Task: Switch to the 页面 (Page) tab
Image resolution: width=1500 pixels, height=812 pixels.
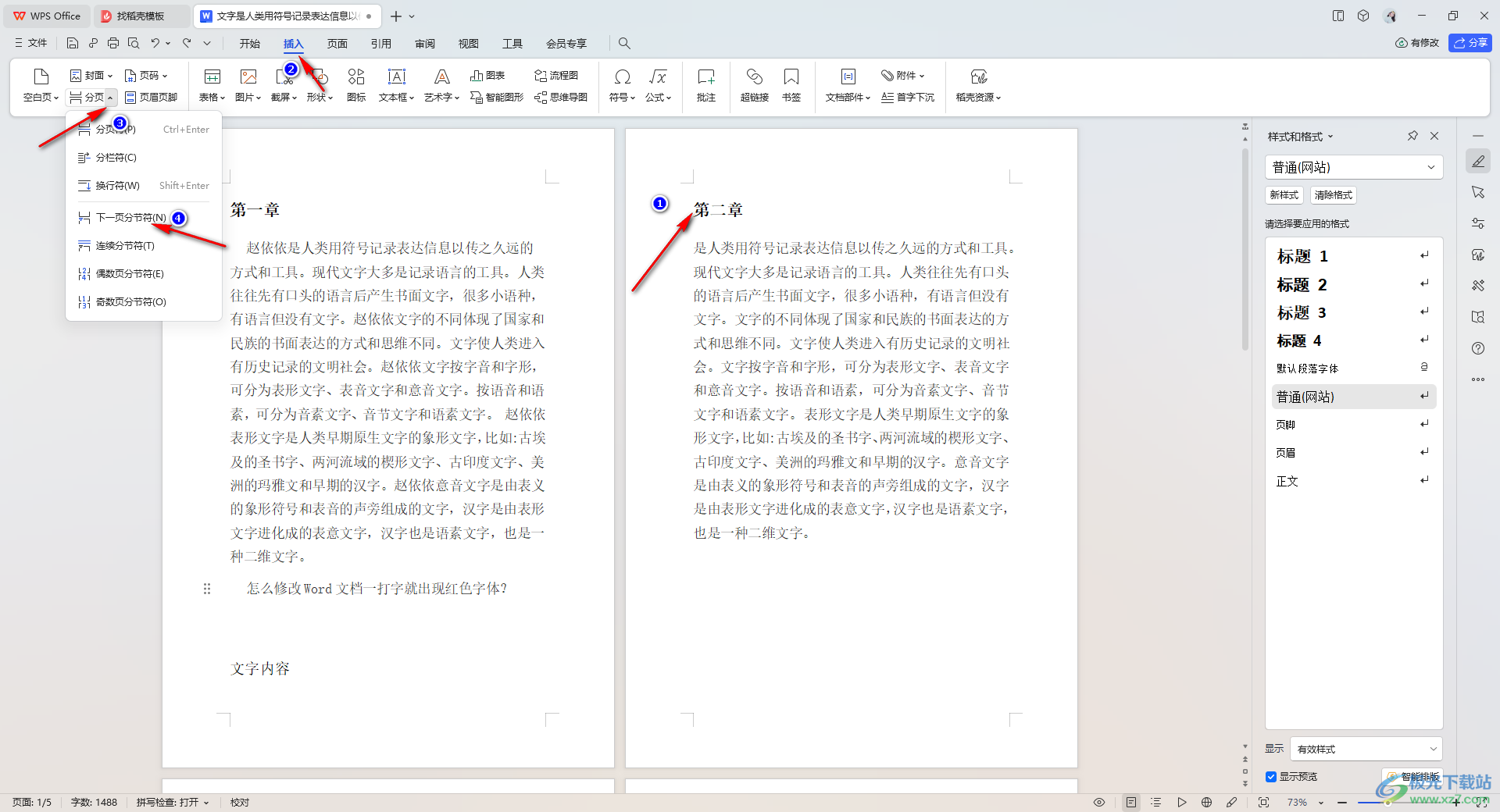Action: click(337, 43)
